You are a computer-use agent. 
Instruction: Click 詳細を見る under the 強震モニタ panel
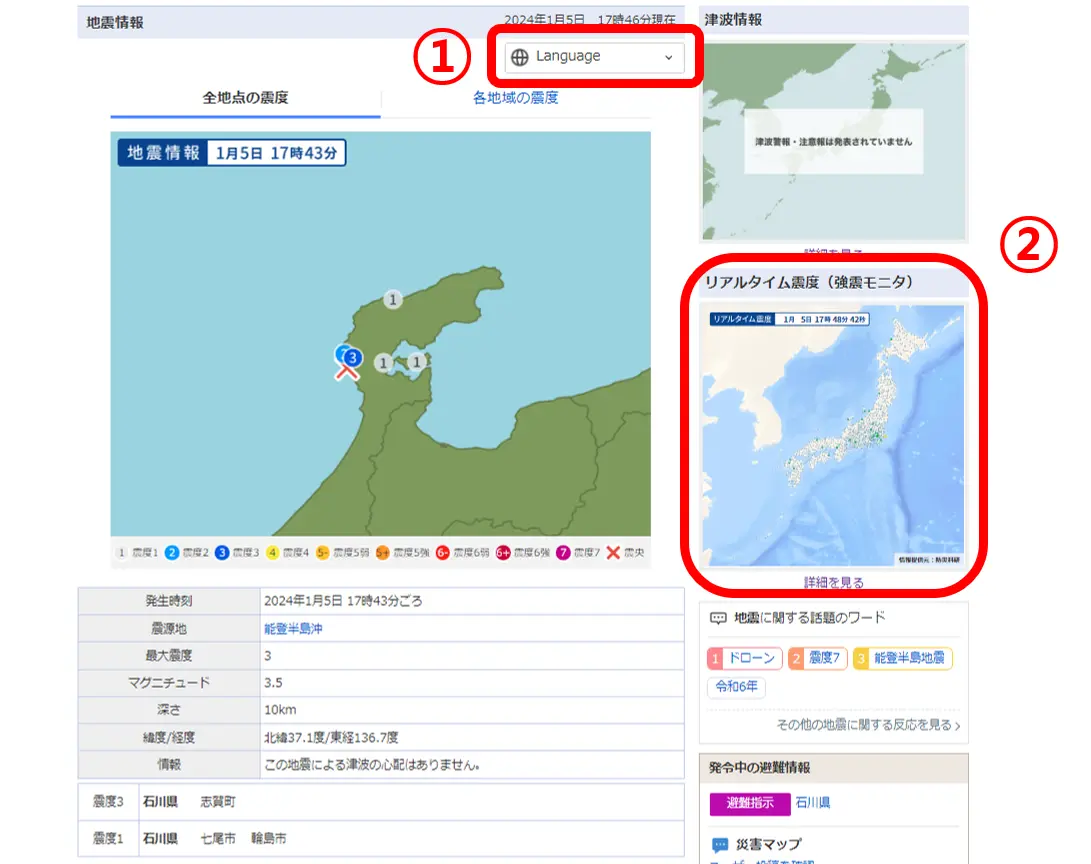pyautogui.click(x=833, y=583)
